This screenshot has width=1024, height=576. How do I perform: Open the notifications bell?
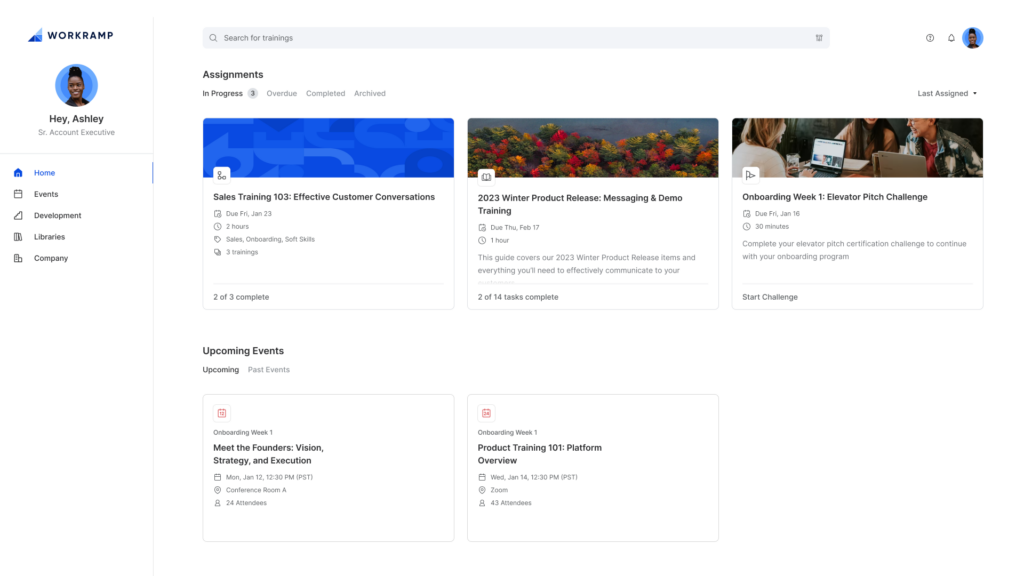(x=952, y=38)
